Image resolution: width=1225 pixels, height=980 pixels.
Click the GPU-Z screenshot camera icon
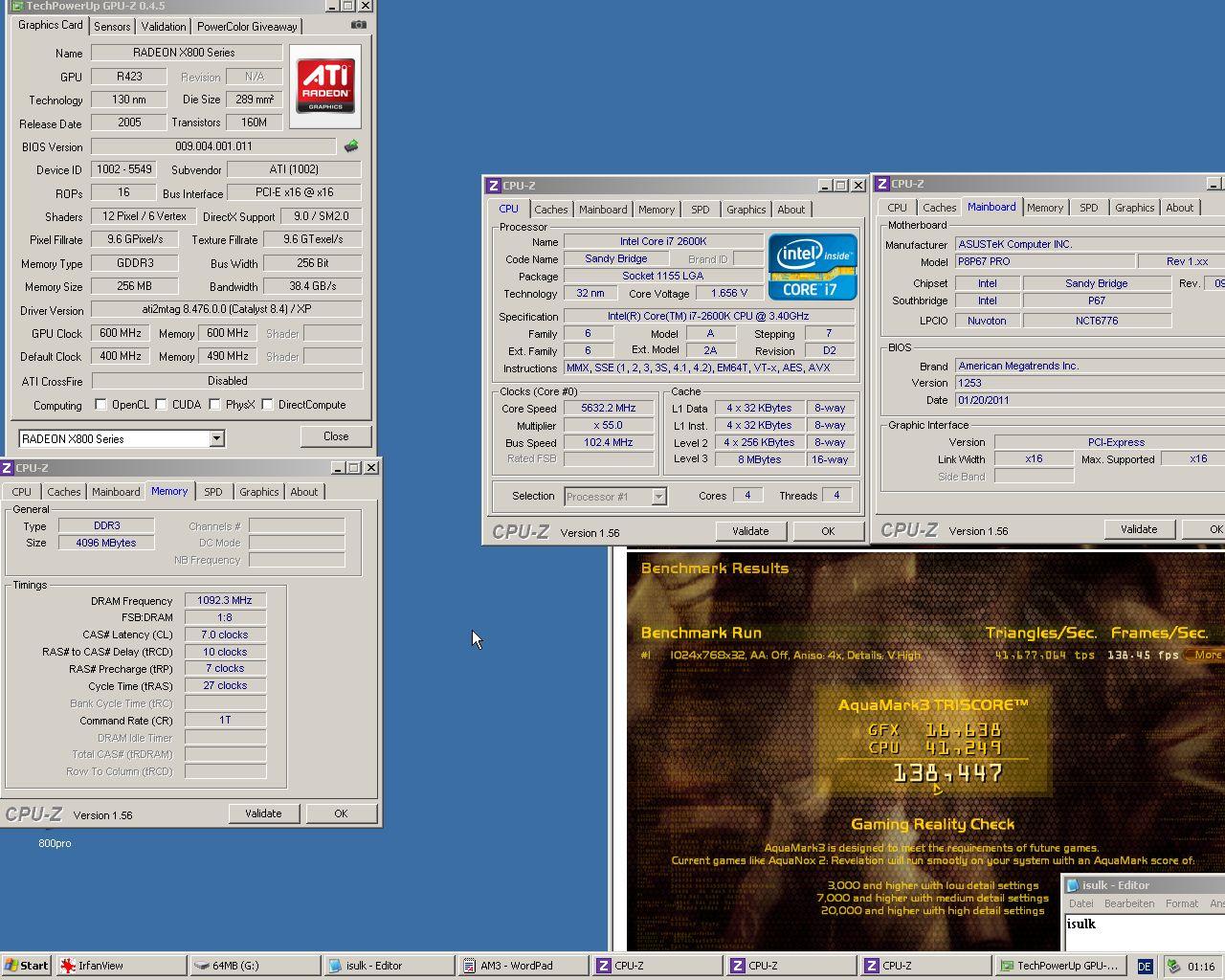tap(358, 25)
